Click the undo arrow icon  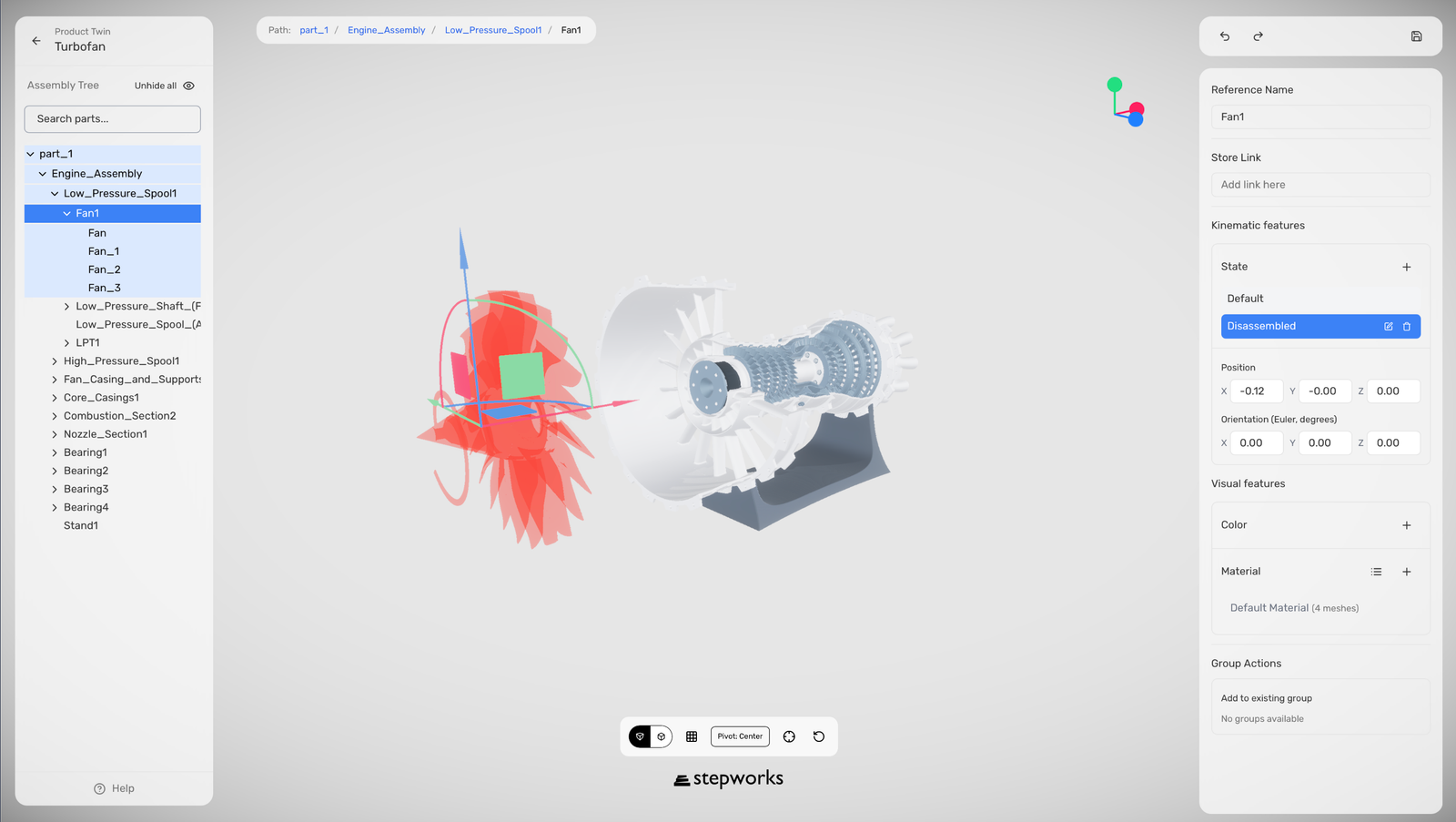(x=1225, y=36)
